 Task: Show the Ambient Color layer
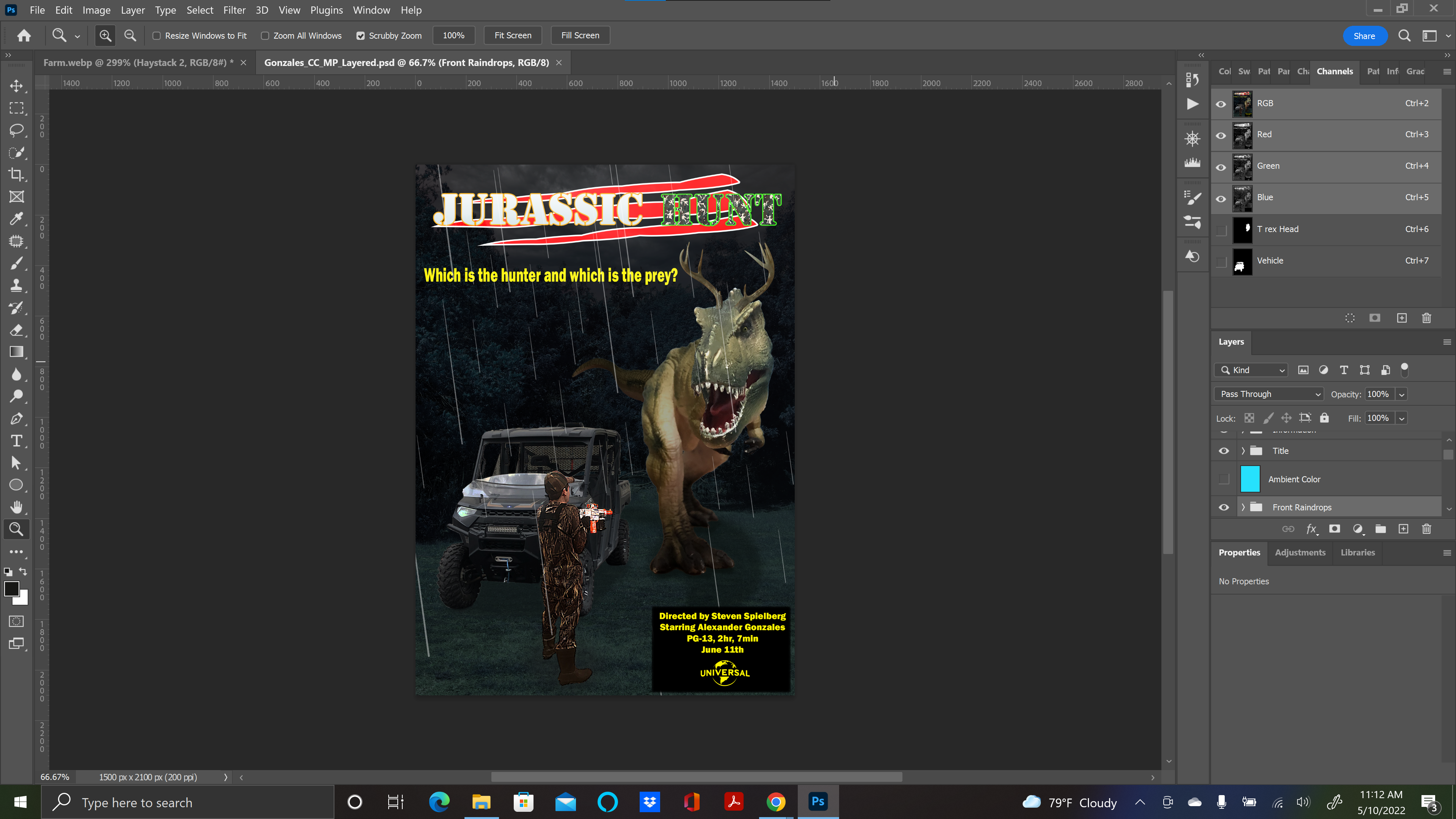[1224, 479]
